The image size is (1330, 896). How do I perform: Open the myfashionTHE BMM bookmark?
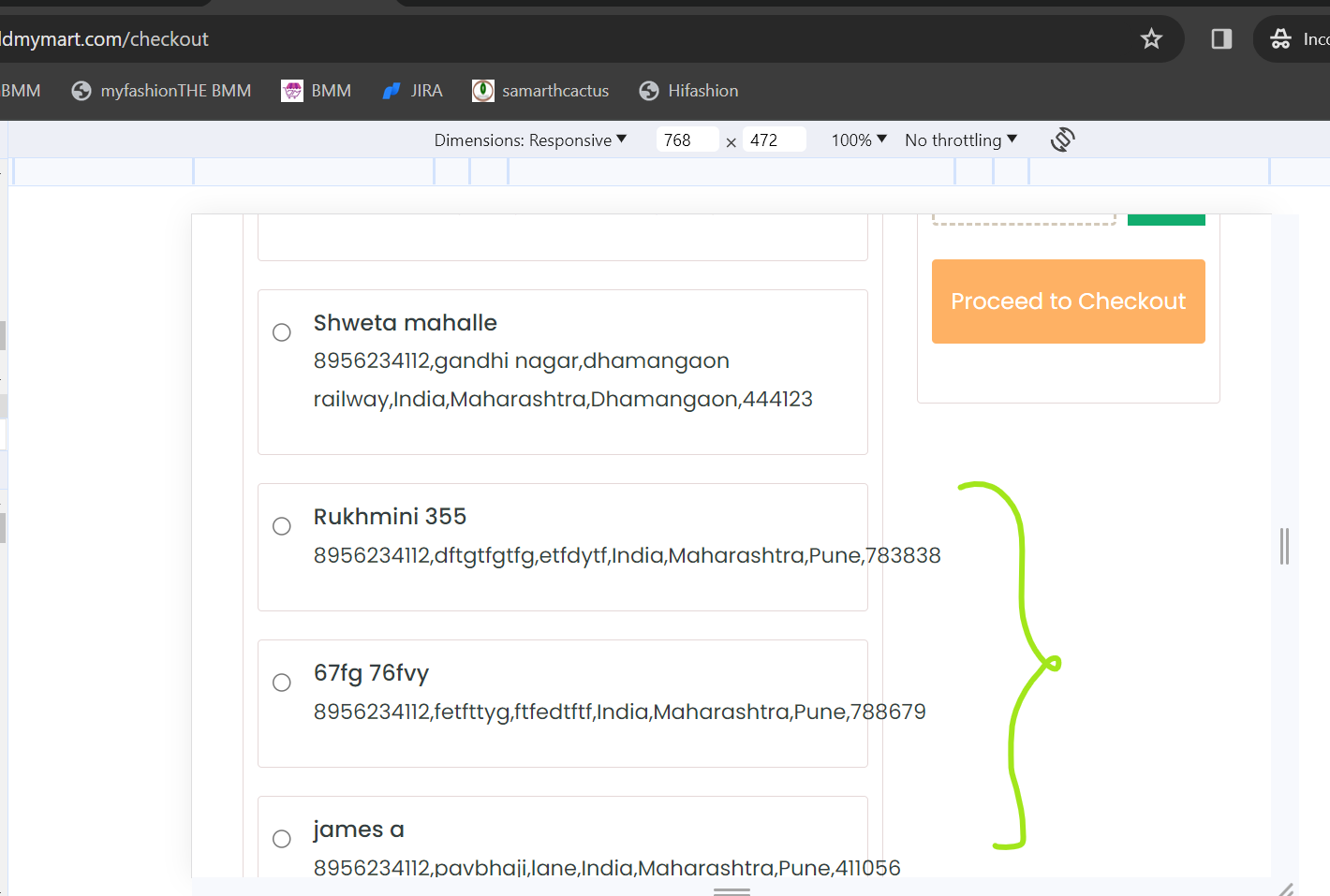point(161,91)
